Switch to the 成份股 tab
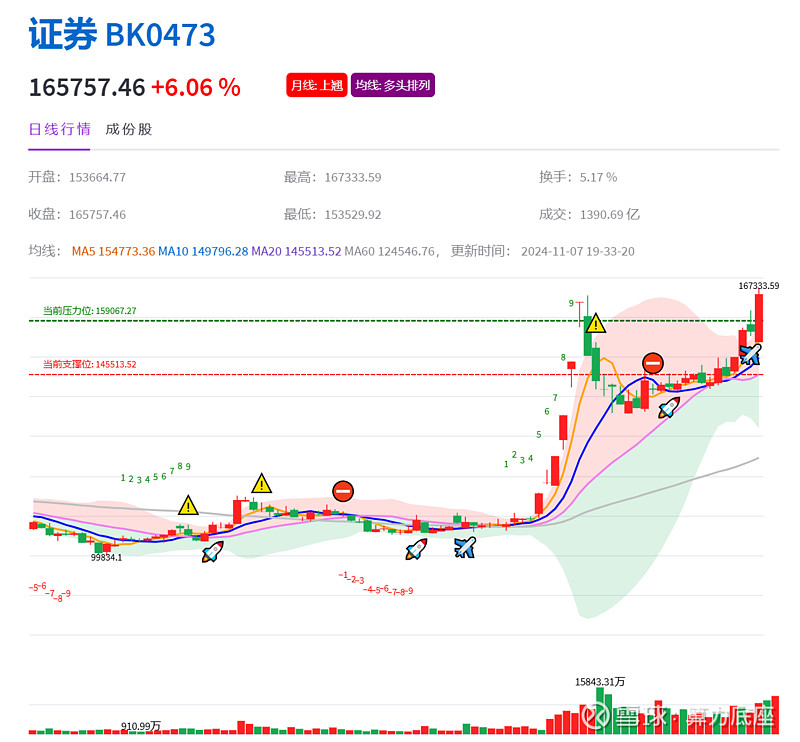The width and height of the screenshot is (800, 742). (129, 129)
